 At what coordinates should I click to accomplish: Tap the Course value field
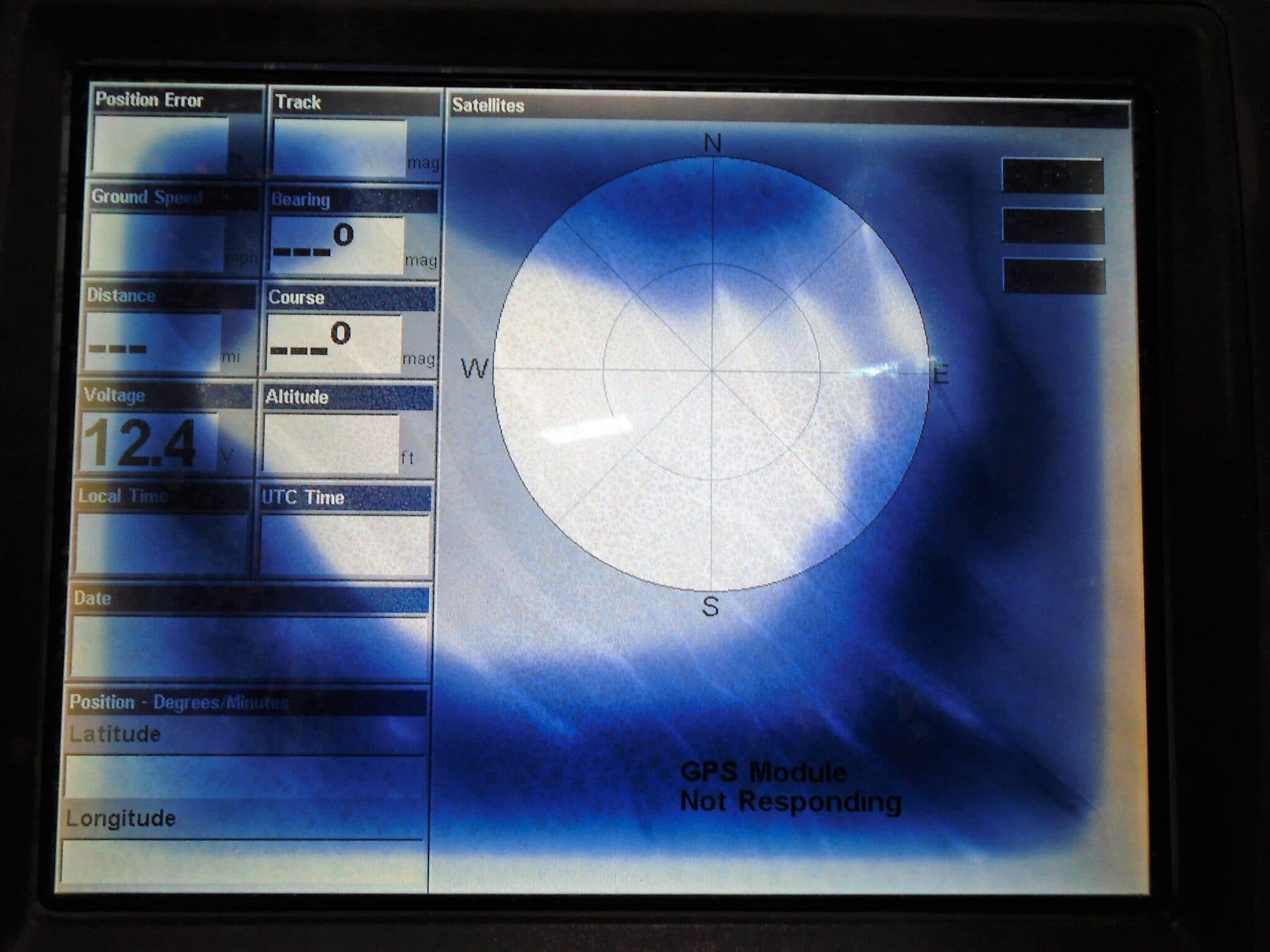(335, 343)
